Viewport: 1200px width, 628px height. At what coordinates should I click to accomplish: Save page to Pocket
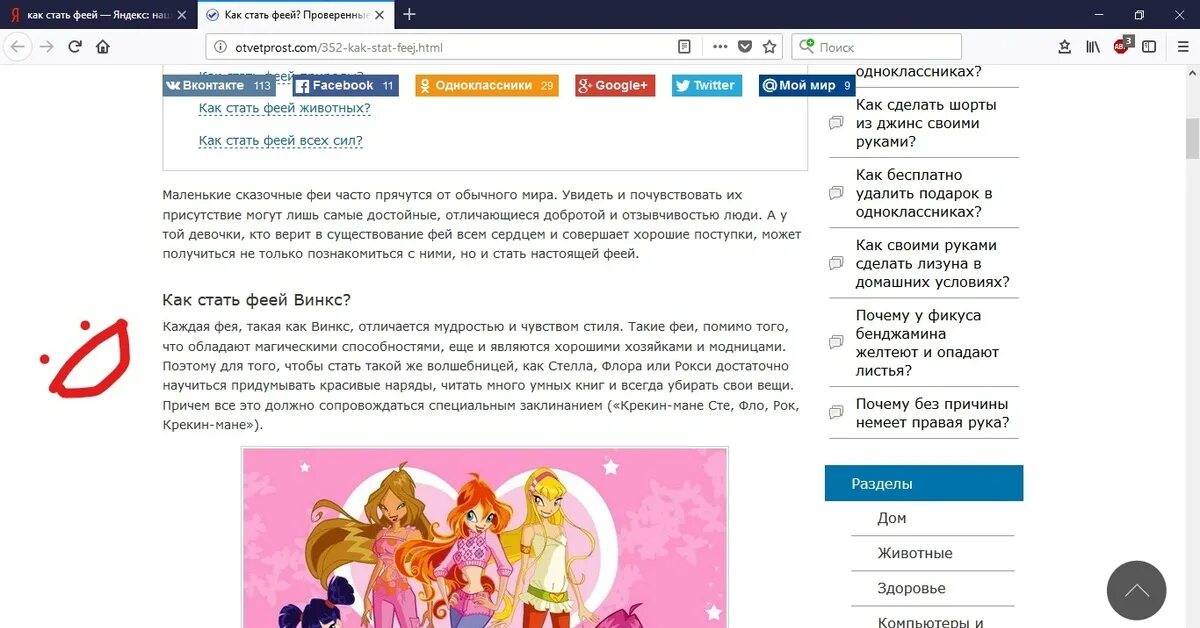[x=745, y=47]
